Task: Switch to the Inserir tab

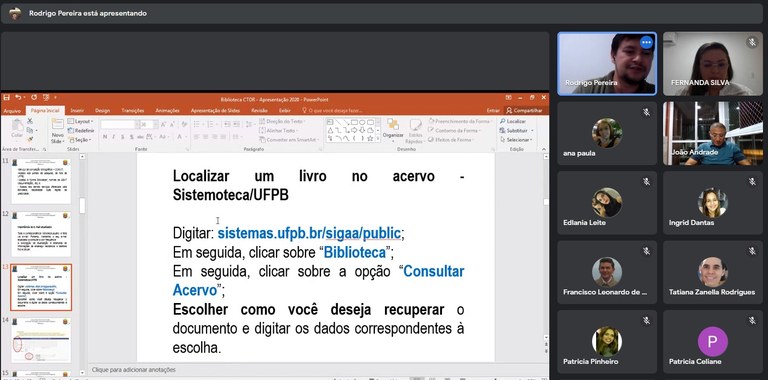Action: tap(77, 111)
